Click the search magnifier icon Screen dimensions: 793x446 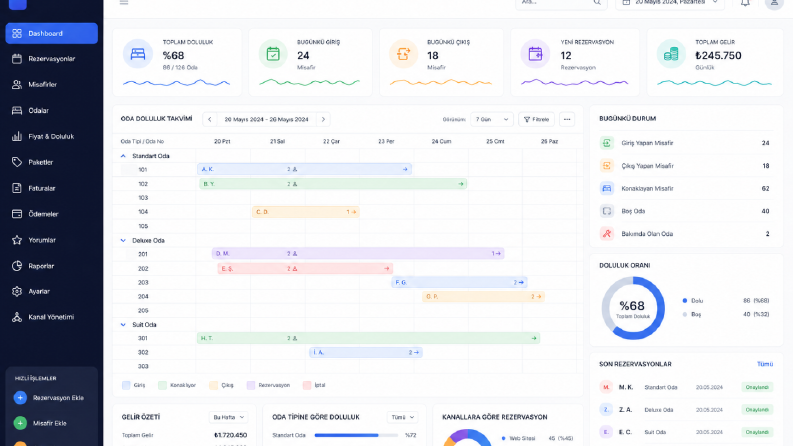tap(597, 3)
